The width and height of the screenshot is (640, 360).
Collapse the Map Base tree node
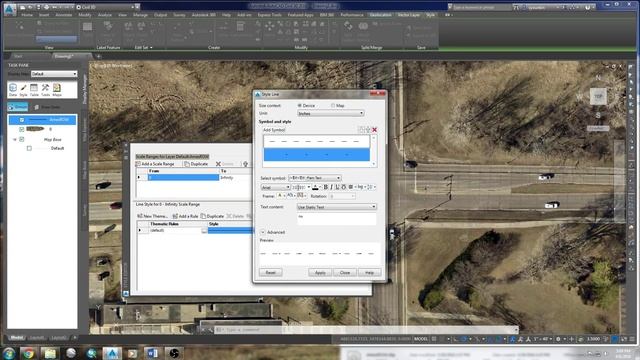pyautogui.click(x=15, y=140)
